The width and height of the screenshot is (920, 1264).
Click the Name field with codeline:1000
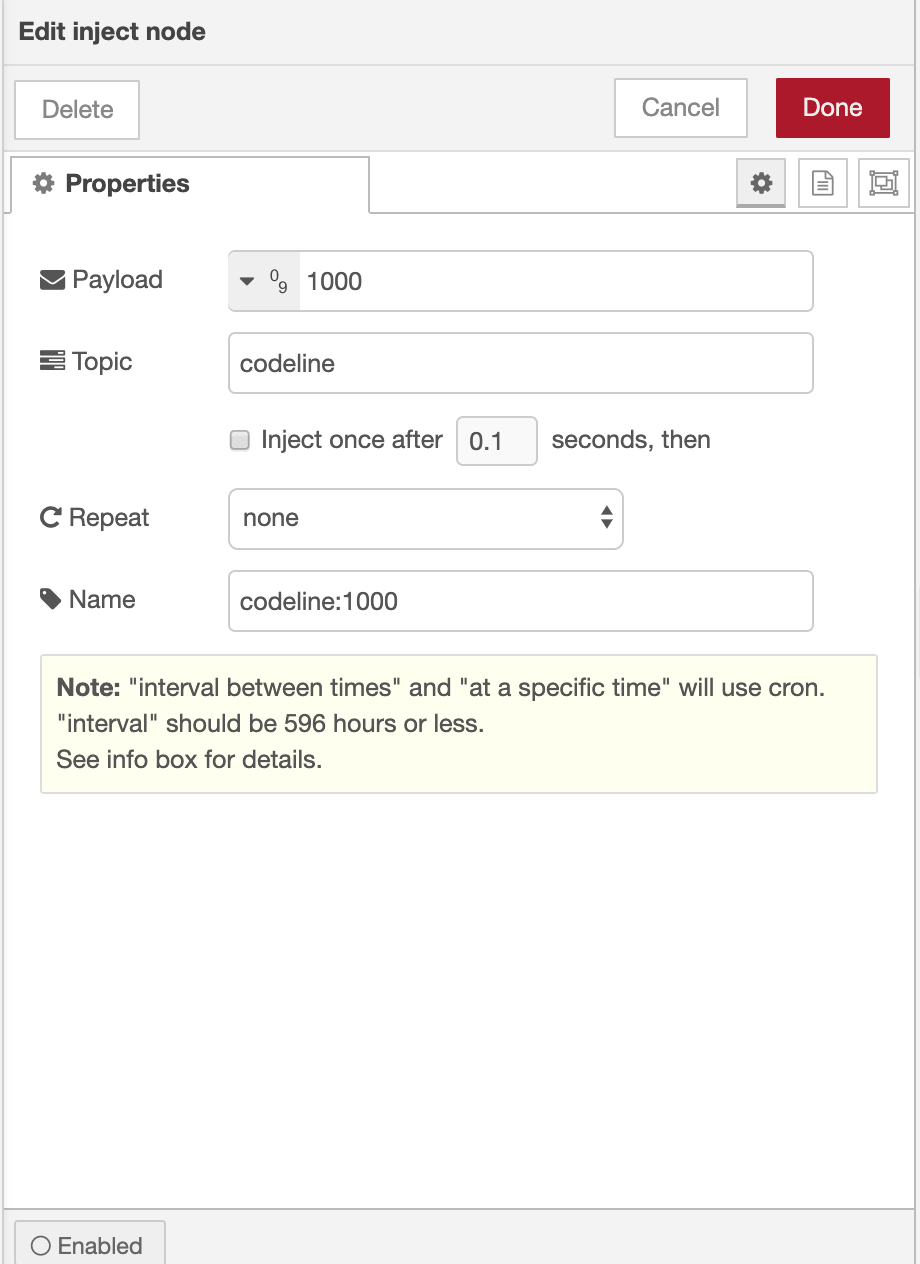coord(520,601)
